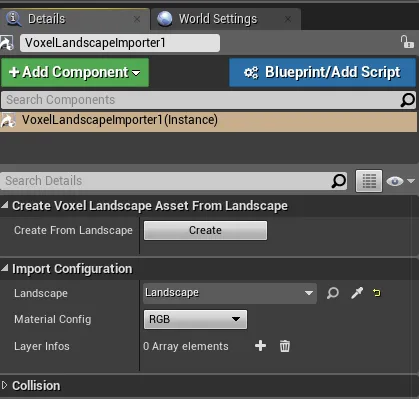Pick an actor with the eyedropper
419x399 pixels.
[x=357, y=293]
